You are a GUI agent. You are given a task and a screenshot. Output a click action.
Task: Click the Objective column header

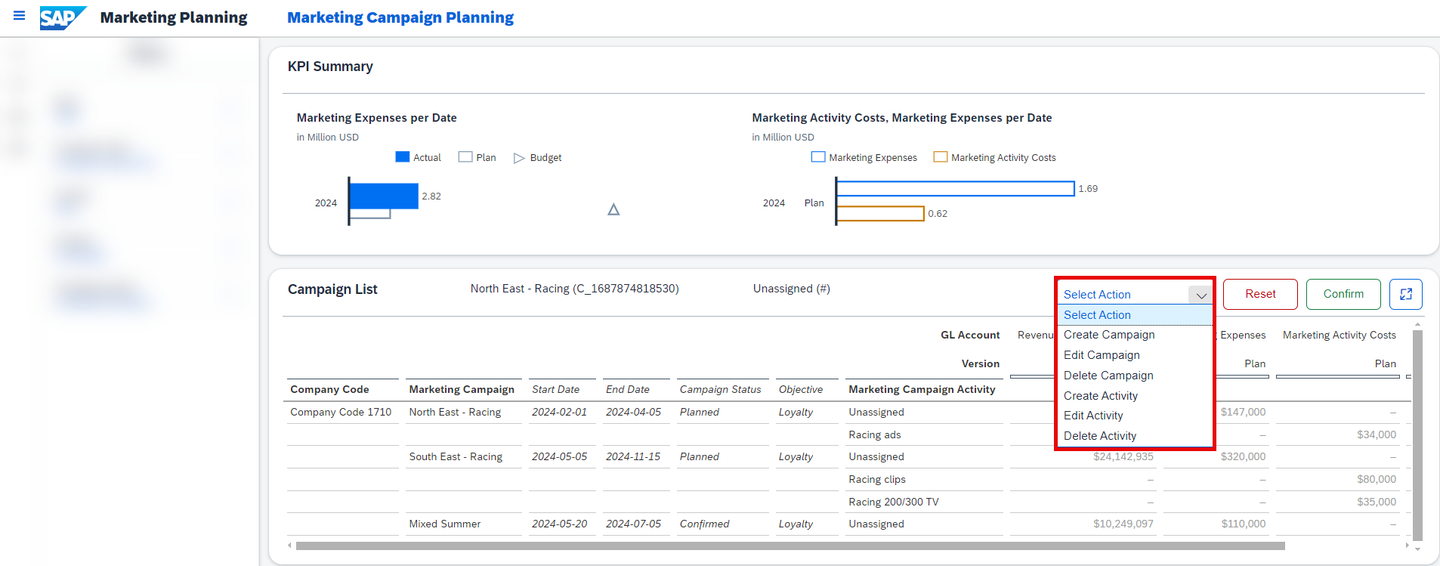[x=801, y=390]
